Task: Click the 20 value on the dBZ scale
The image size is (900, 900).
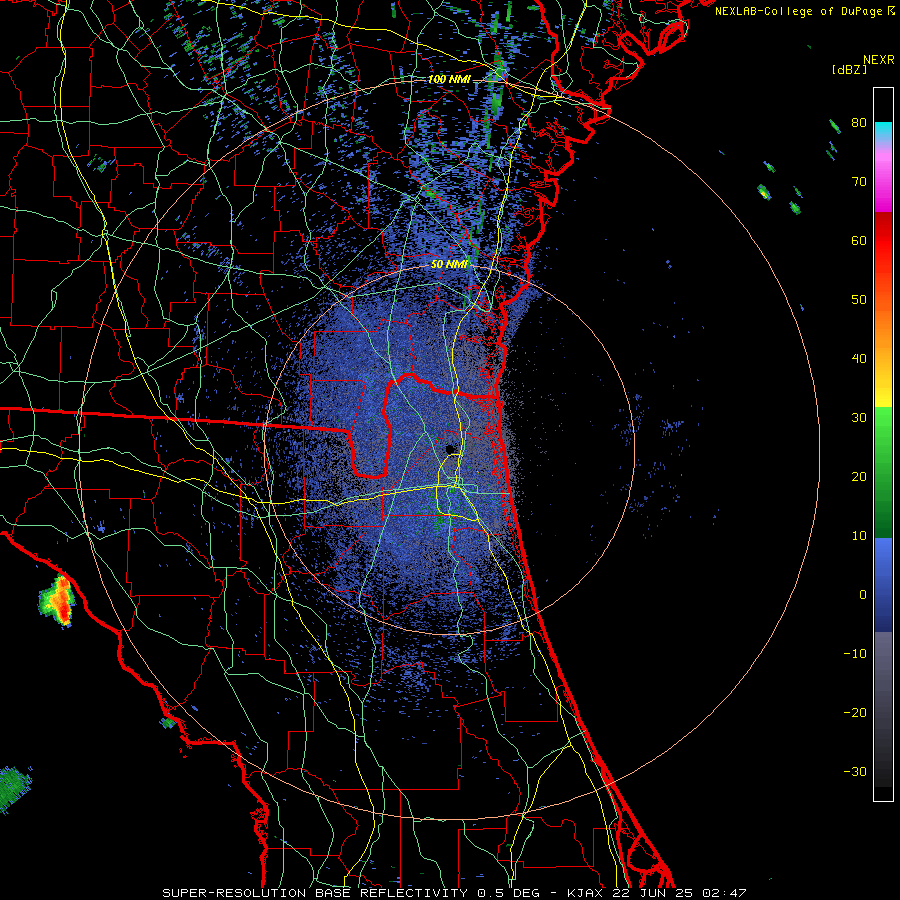Action: point(859,477)
